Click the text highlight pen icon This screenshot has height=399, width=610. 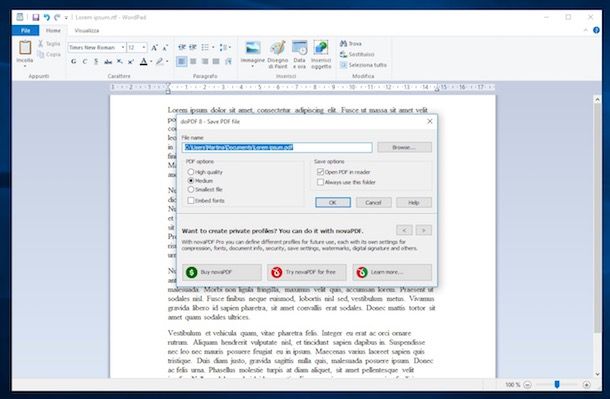click(x=160, y=61)
